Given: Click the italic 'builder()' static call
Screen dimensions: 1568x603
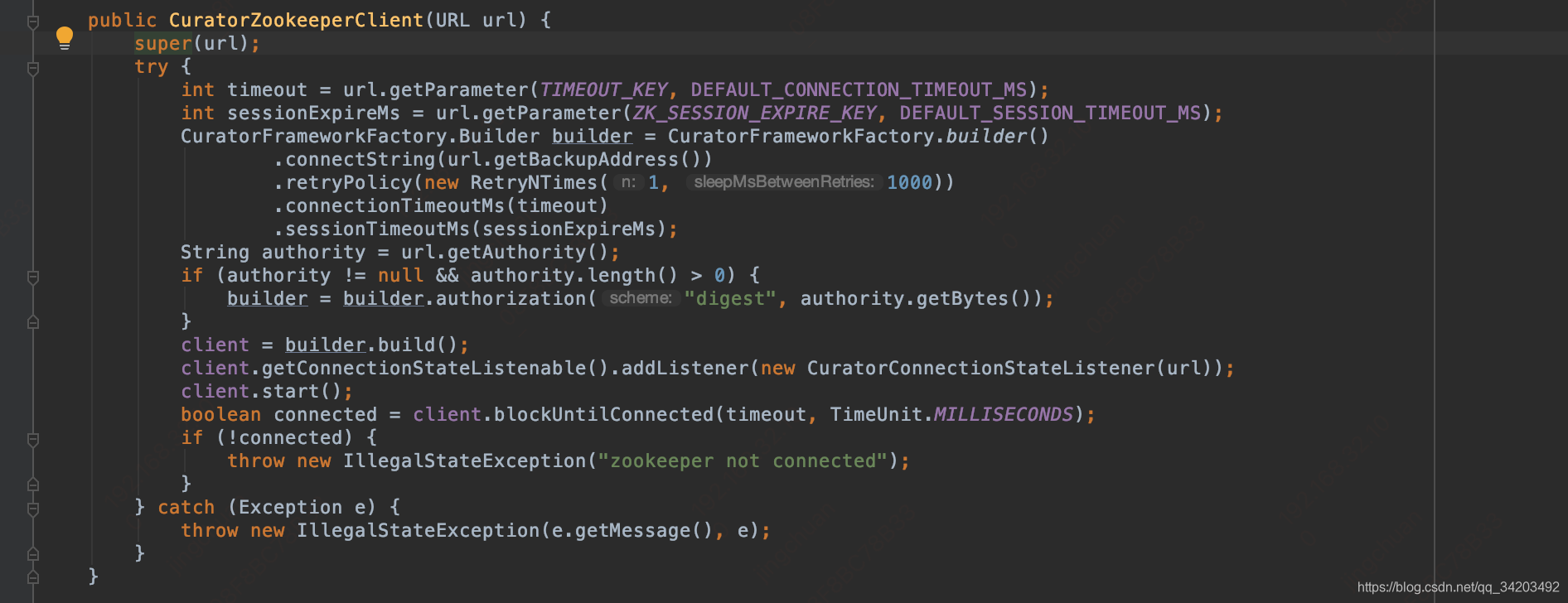Looking at the screenshot, I should pos(997,136).
